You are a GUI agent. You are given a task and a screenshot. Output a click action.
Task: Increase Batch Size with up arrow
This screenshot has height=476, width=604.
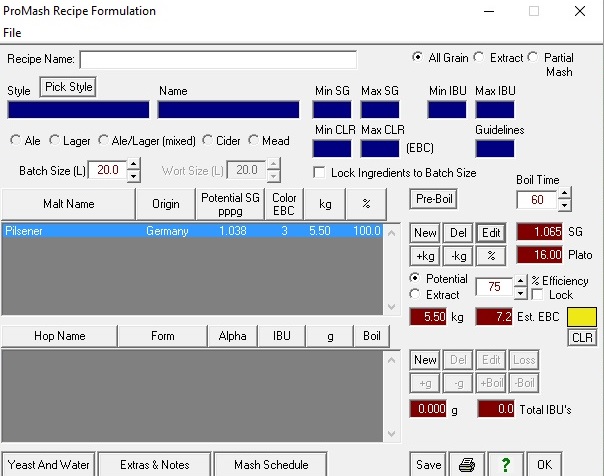pyautogui.click(x=133, y=164)
